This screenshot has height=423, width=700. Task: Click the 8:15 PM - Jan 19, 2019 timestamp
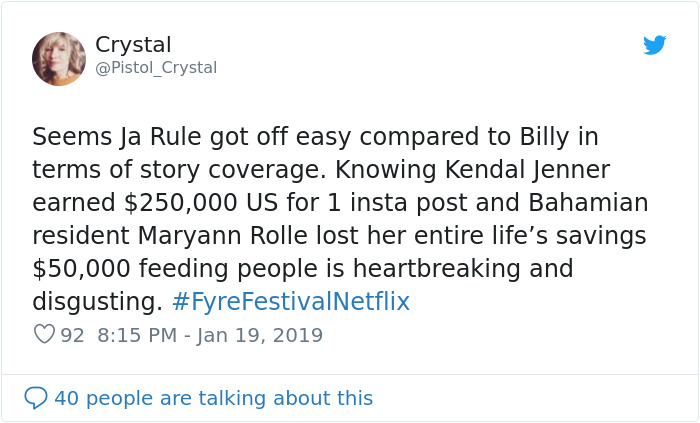point(210,335)
